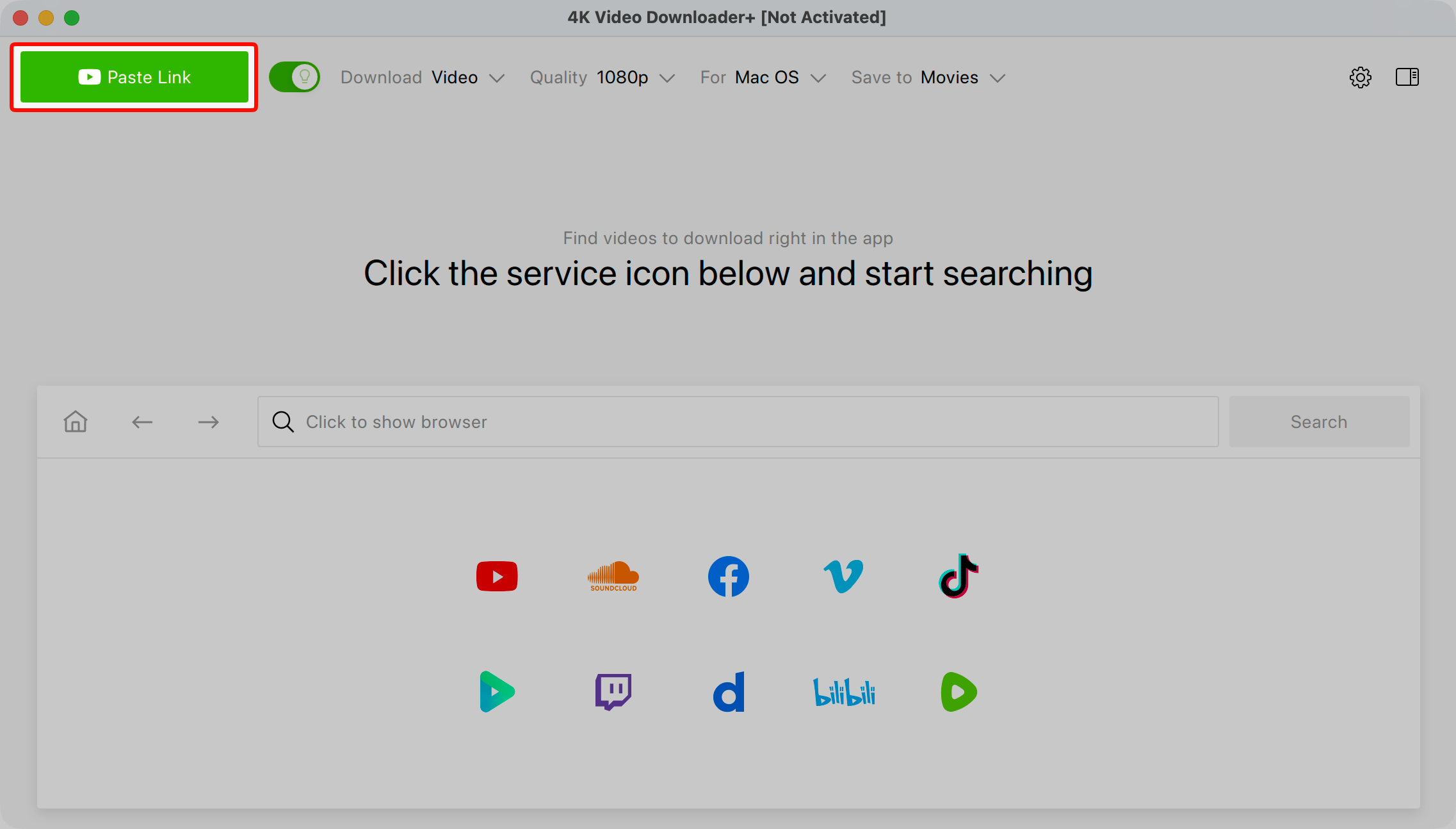Open the Dailymotion service icon
Screen dimensions: 1456x829
click(x=729, y=692)
